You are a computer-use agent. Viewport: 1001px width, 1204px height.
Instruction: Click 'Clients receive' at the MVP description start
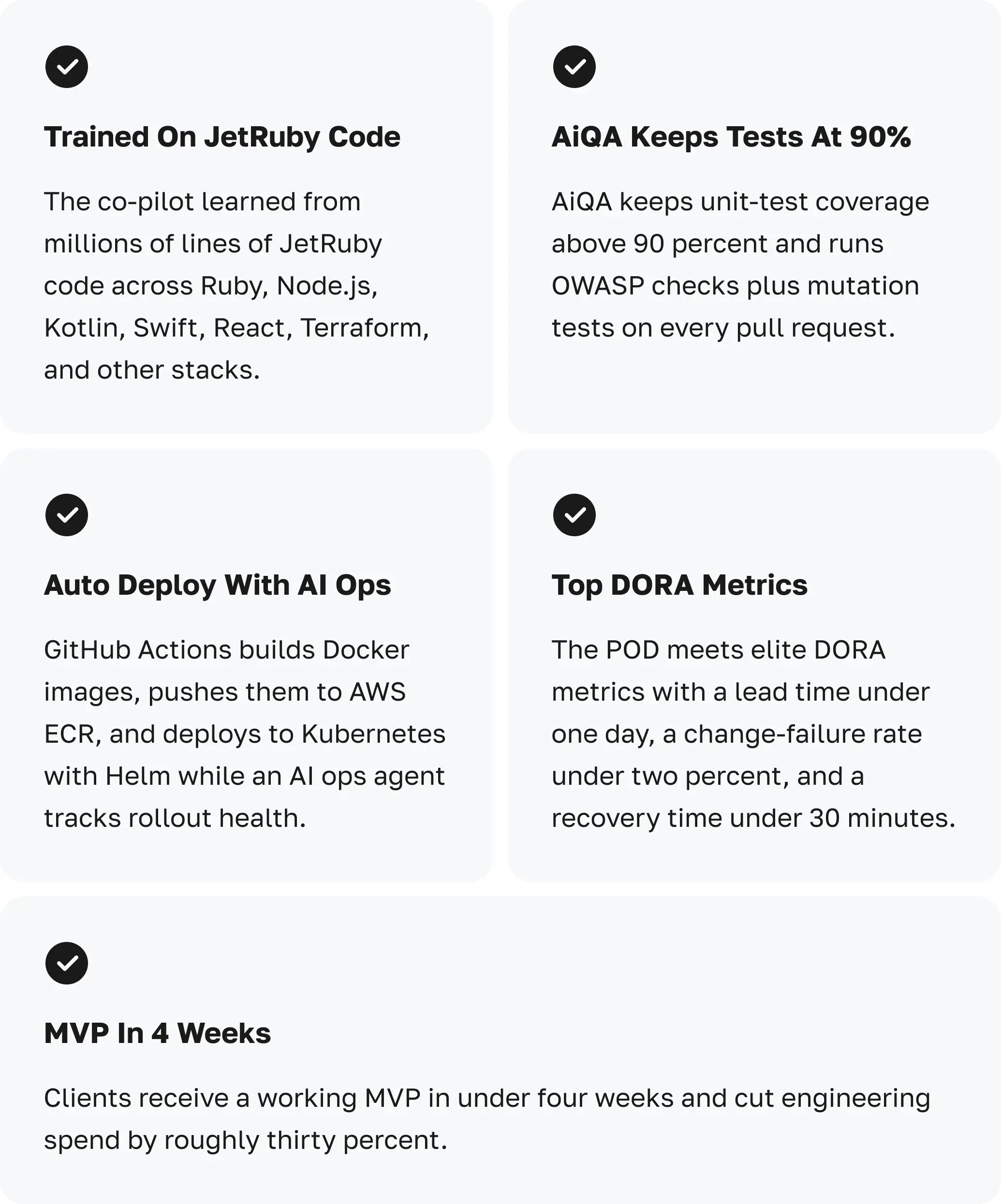point(136,1099)
